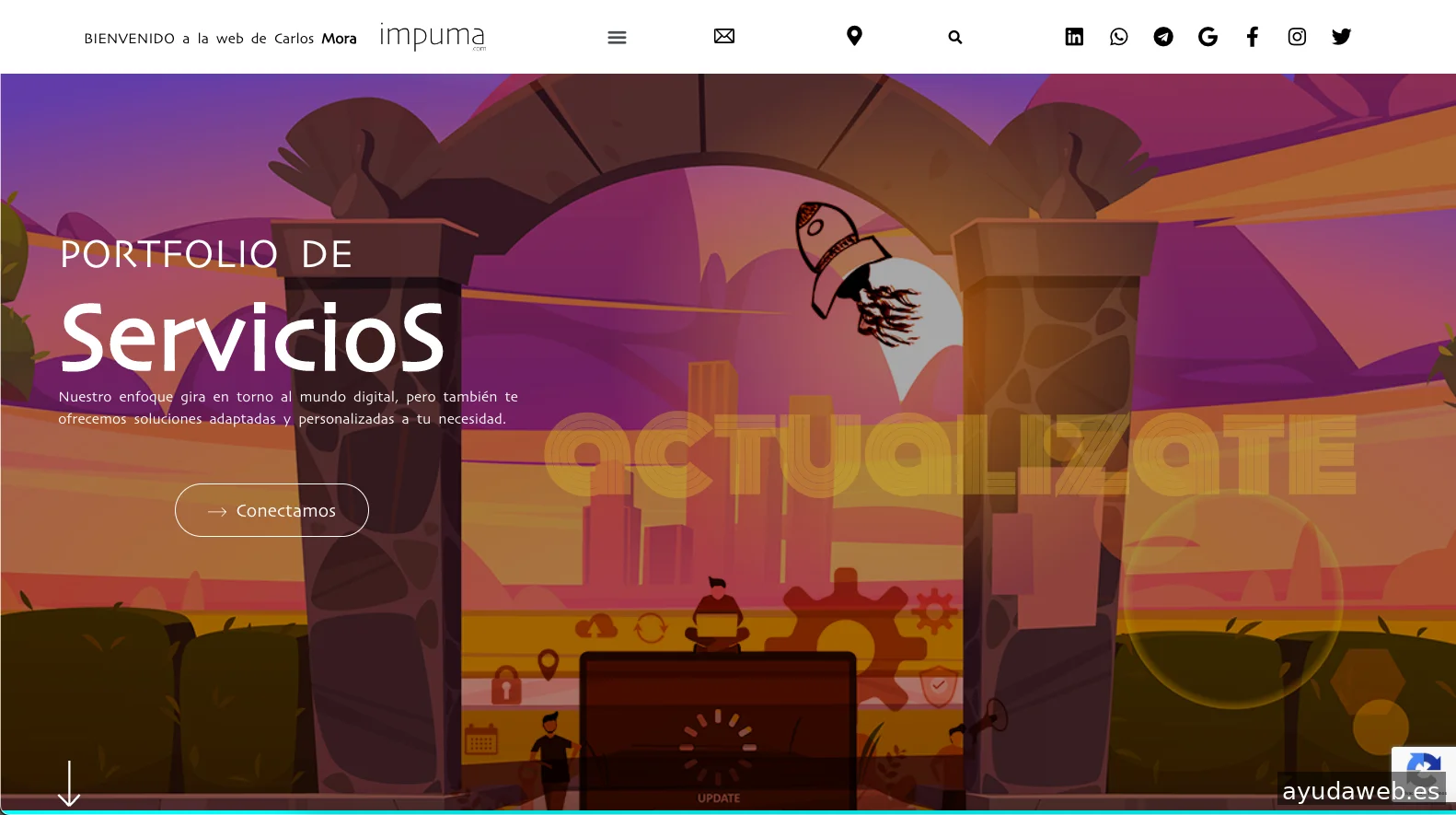Click the Instagram icon
This screenshot has width=1456, height=815.
pyautogui.click(x=1297, y=37)
